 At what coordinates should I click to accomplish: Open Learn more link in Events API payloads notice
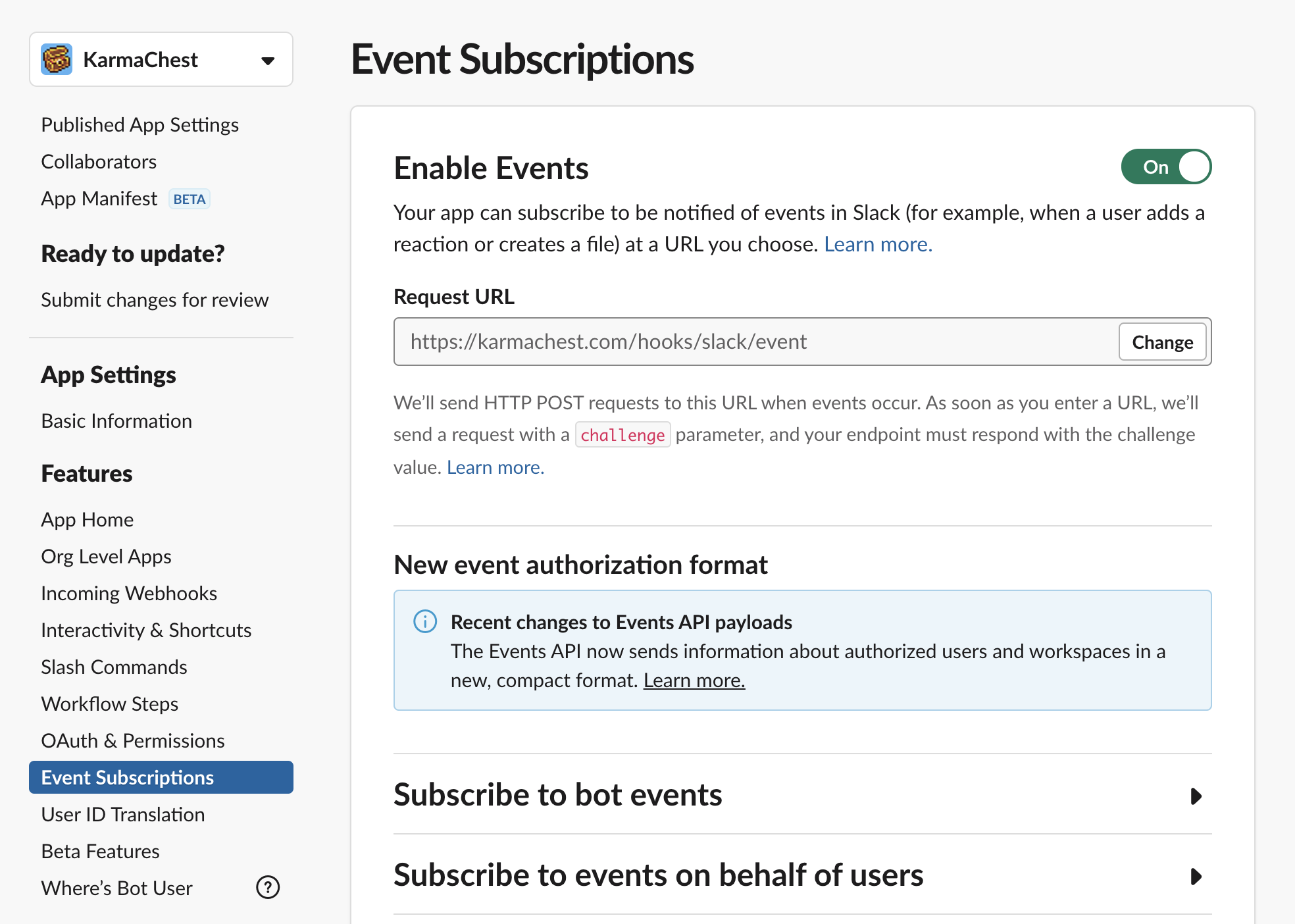694,680
